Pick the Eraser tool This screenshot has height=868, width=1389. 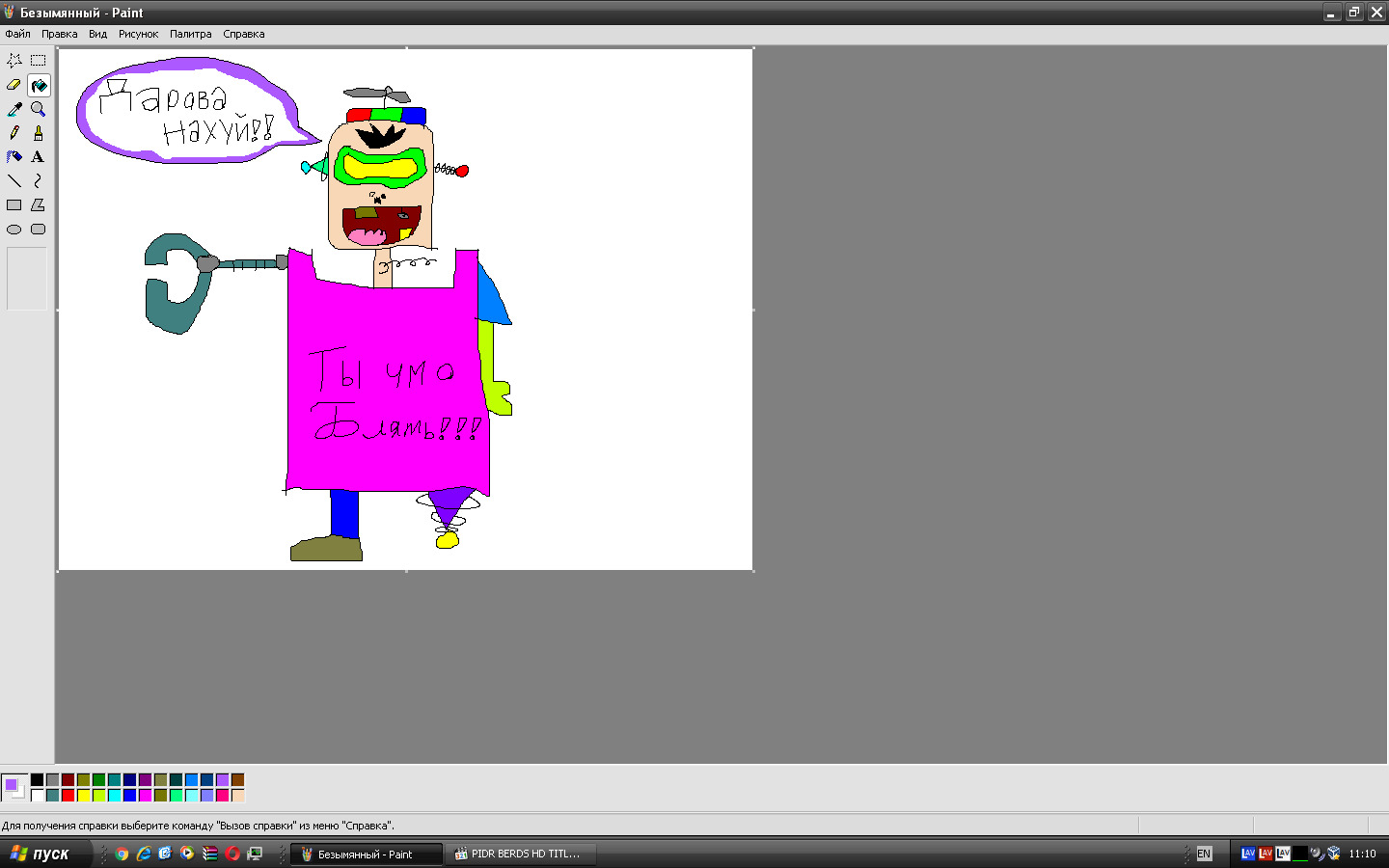(14, 85)
